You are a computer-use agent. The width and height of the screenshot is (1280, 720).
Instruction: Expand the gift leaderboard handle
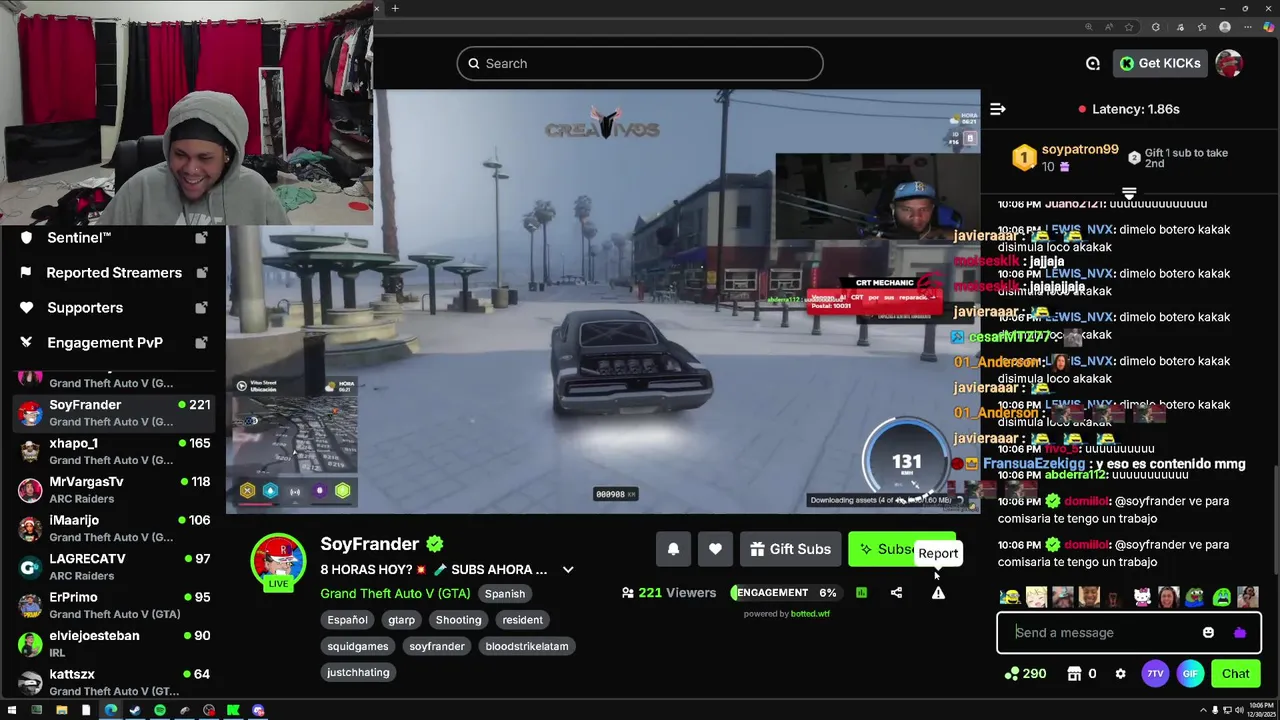[1129, 193]
